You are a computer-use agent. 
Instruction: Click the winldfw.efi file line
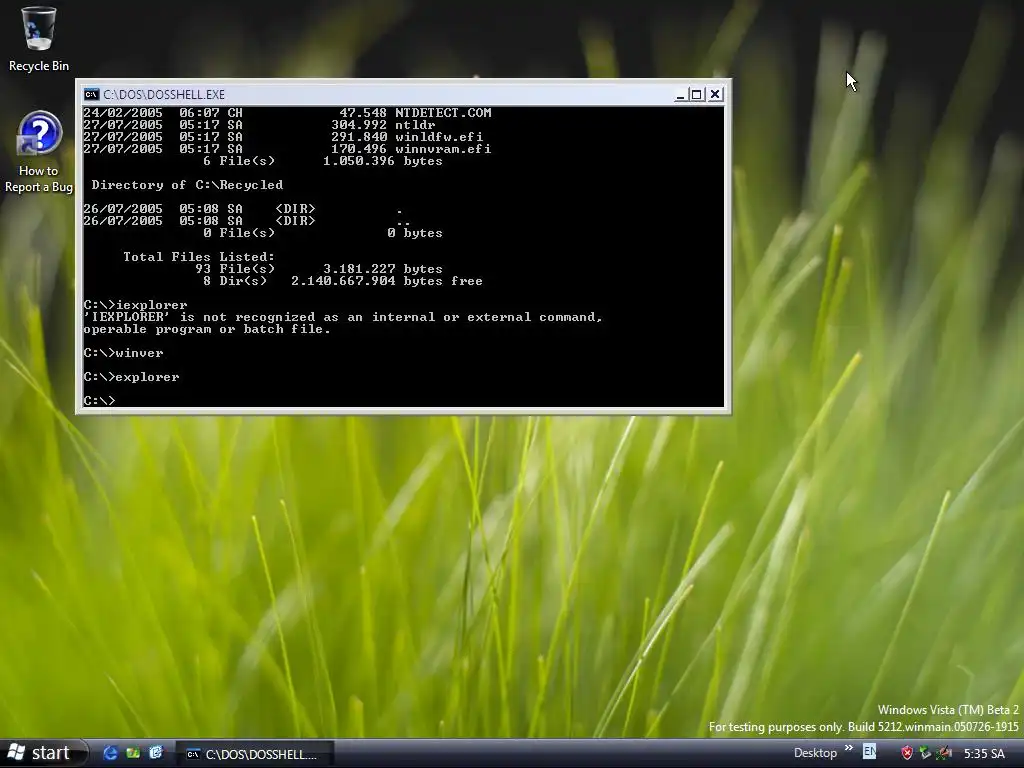[x=283, y=137]
